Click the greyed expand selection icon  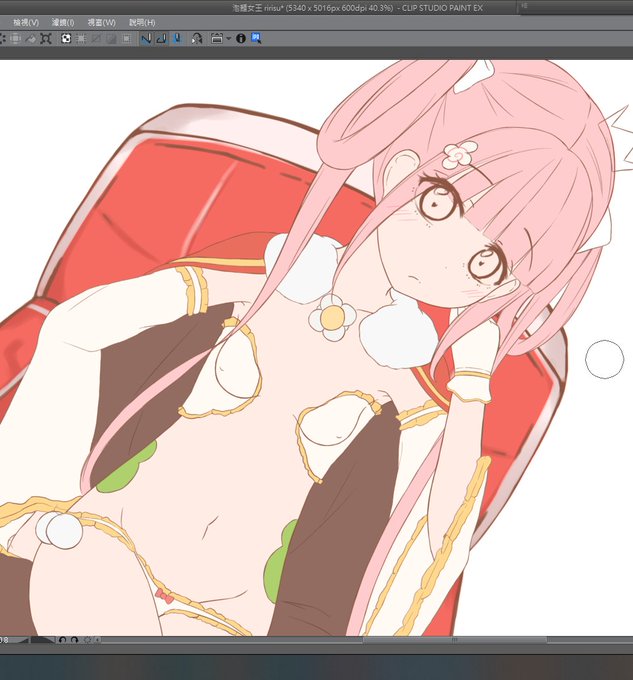tap(111, 39)
